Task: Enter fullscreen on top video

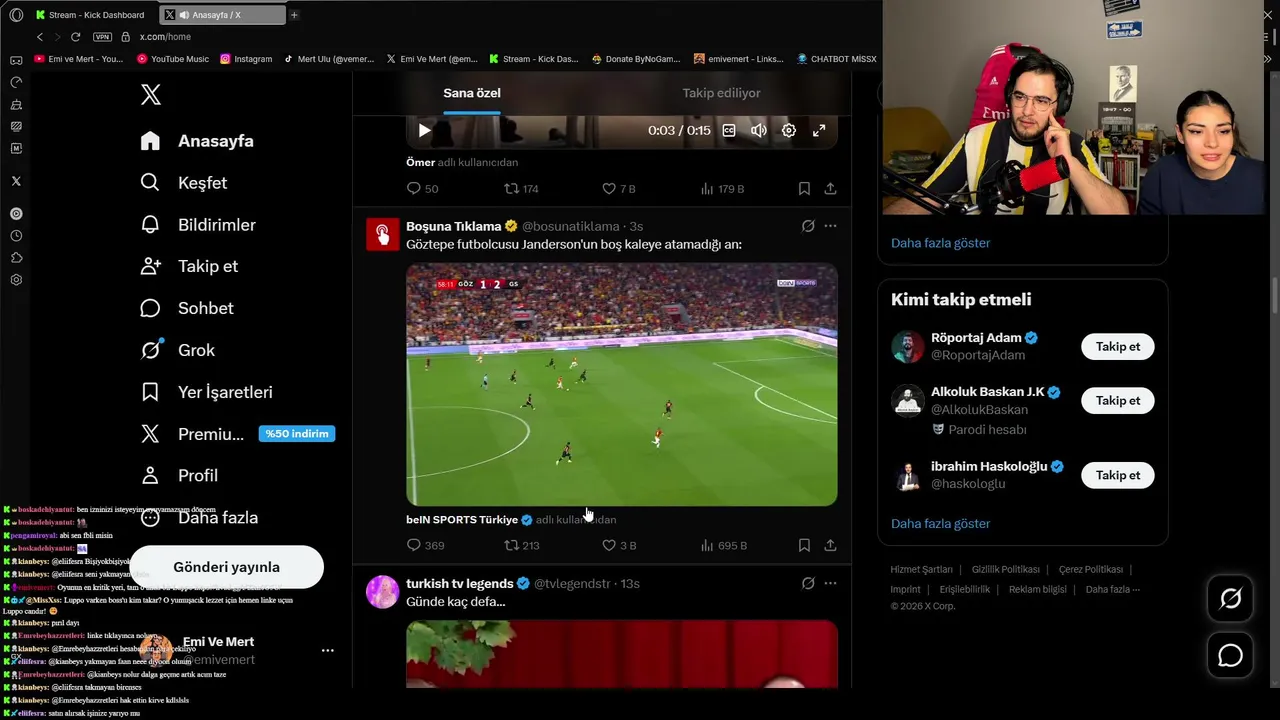Action: click(819, 130)
